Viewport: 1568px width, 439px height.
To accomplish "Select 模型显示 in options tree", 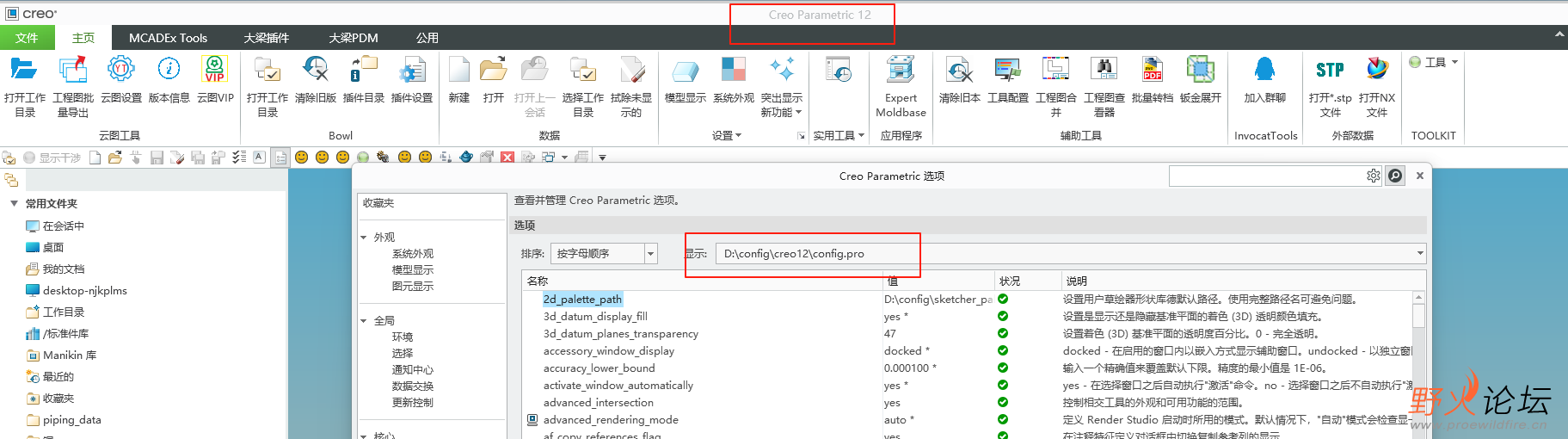I will pos(413,270).
